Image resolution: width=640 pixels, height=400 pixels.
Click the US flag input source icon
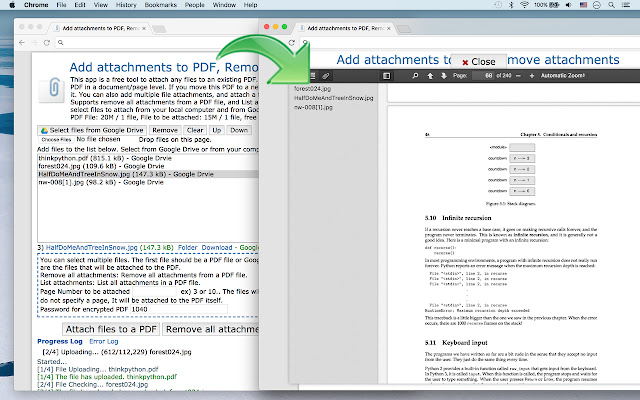click(583, 5)
